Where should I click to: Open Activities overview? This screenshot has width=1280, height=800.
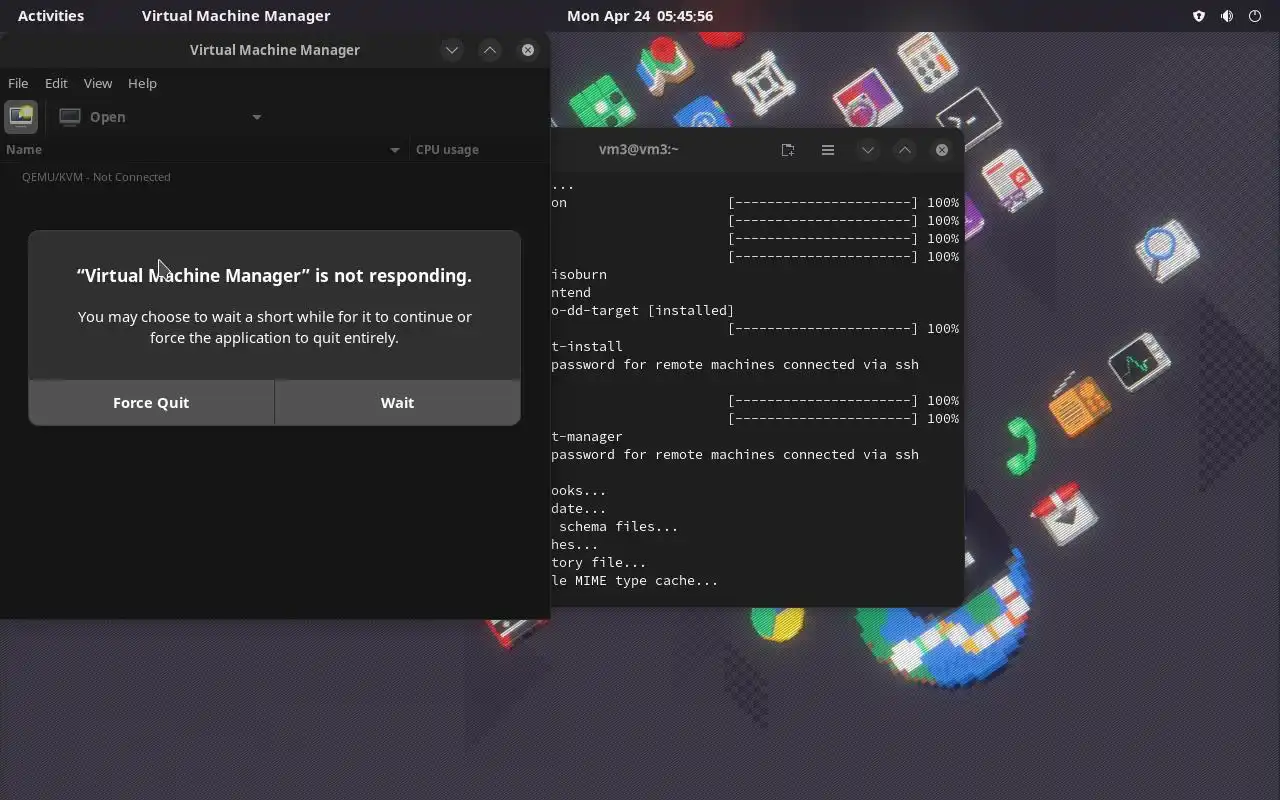click(51, 16)
